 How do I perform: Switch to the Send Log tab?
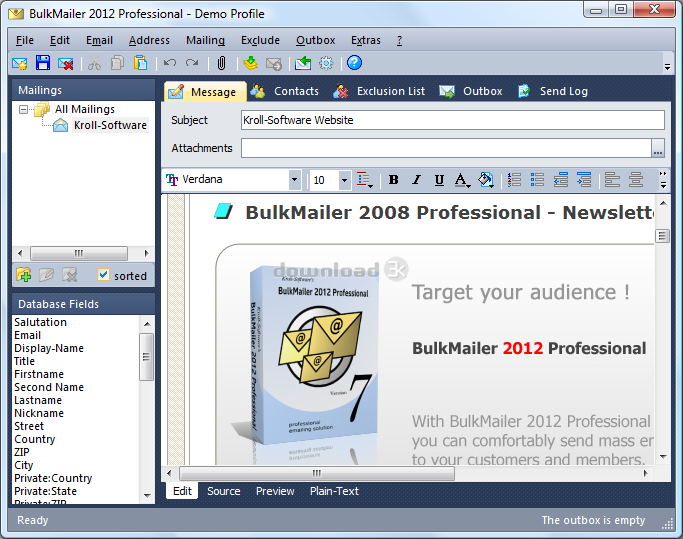(553, 92)
